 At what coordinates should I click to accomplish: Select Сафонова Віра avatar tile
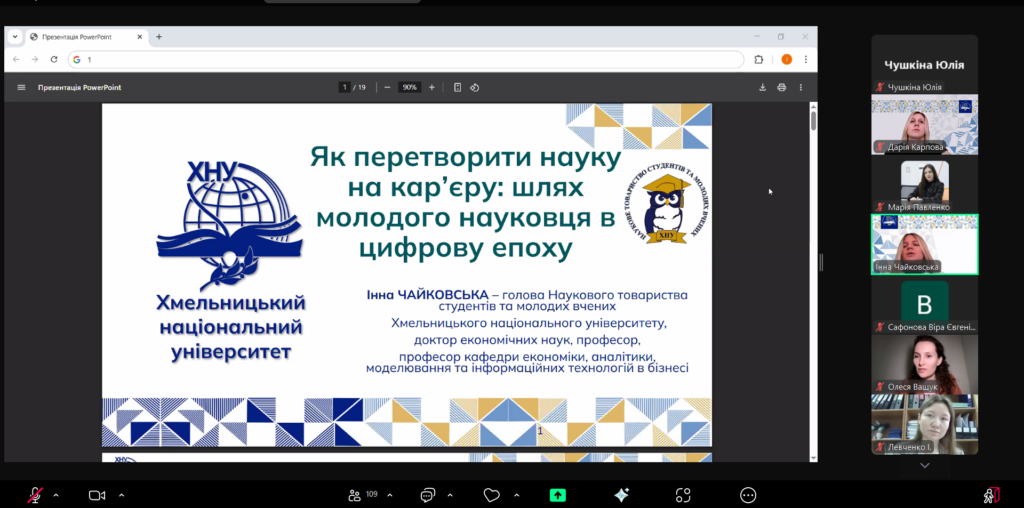tap(925, 304)
